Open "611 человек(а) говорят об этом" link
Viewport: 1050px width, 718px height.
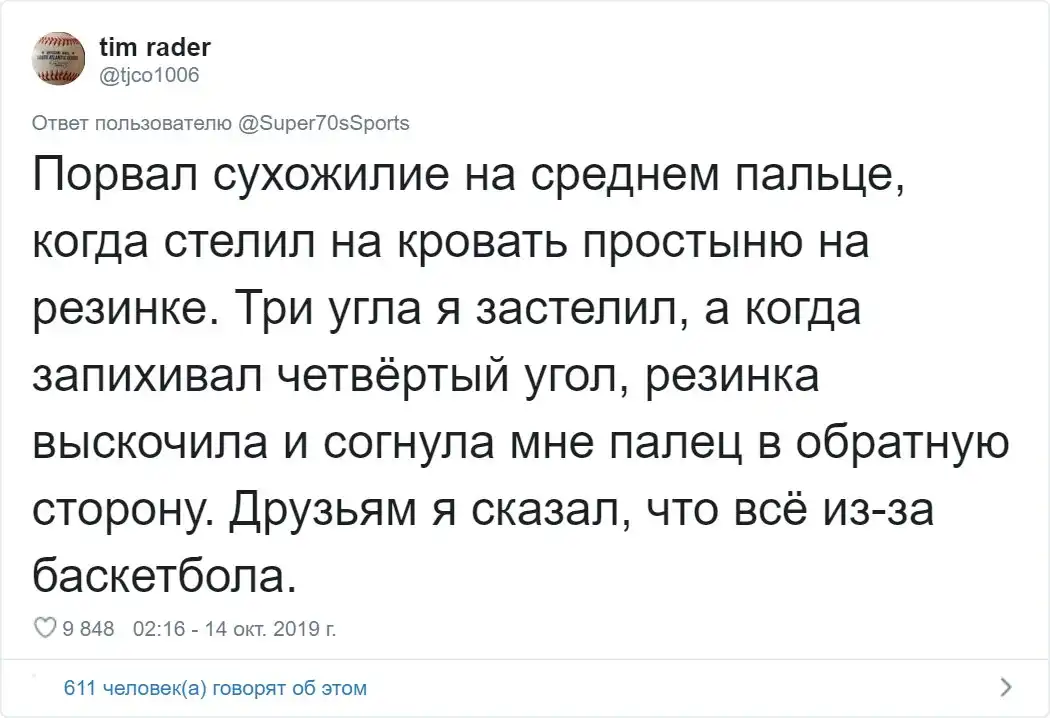click(214, 688)
